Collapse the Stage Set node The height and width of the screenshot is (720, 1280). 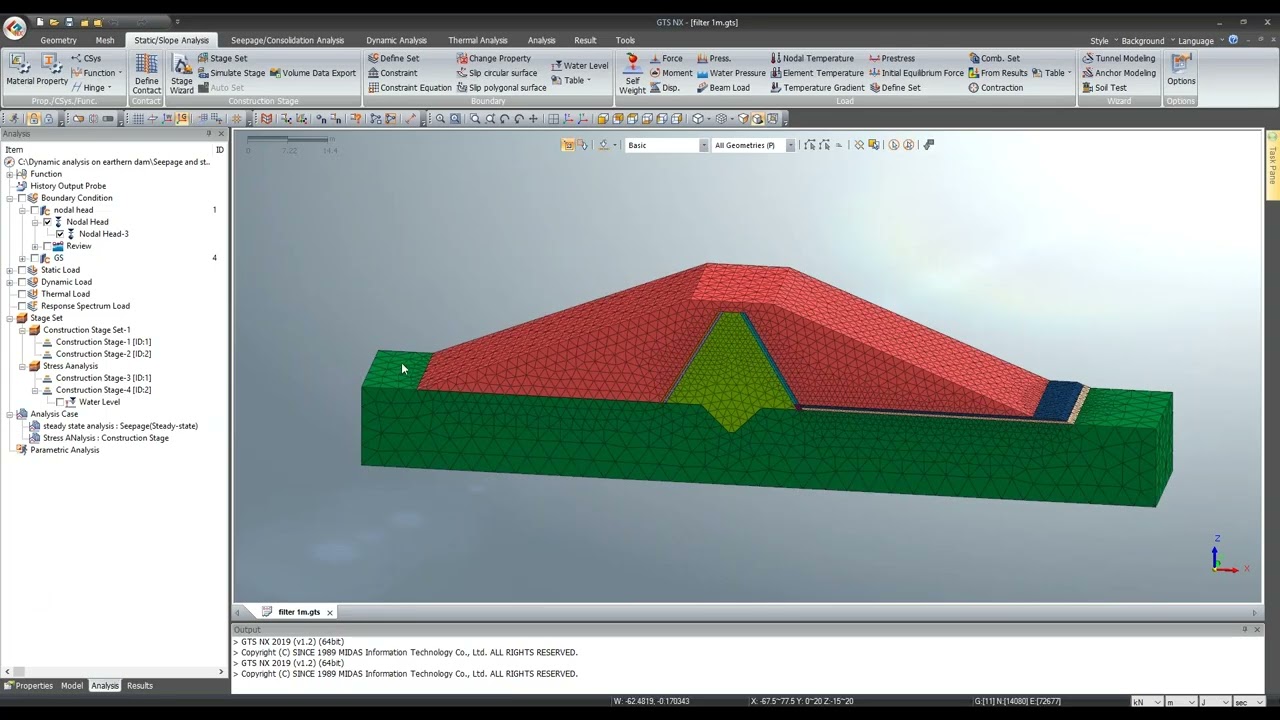click(x=10, y=318)
